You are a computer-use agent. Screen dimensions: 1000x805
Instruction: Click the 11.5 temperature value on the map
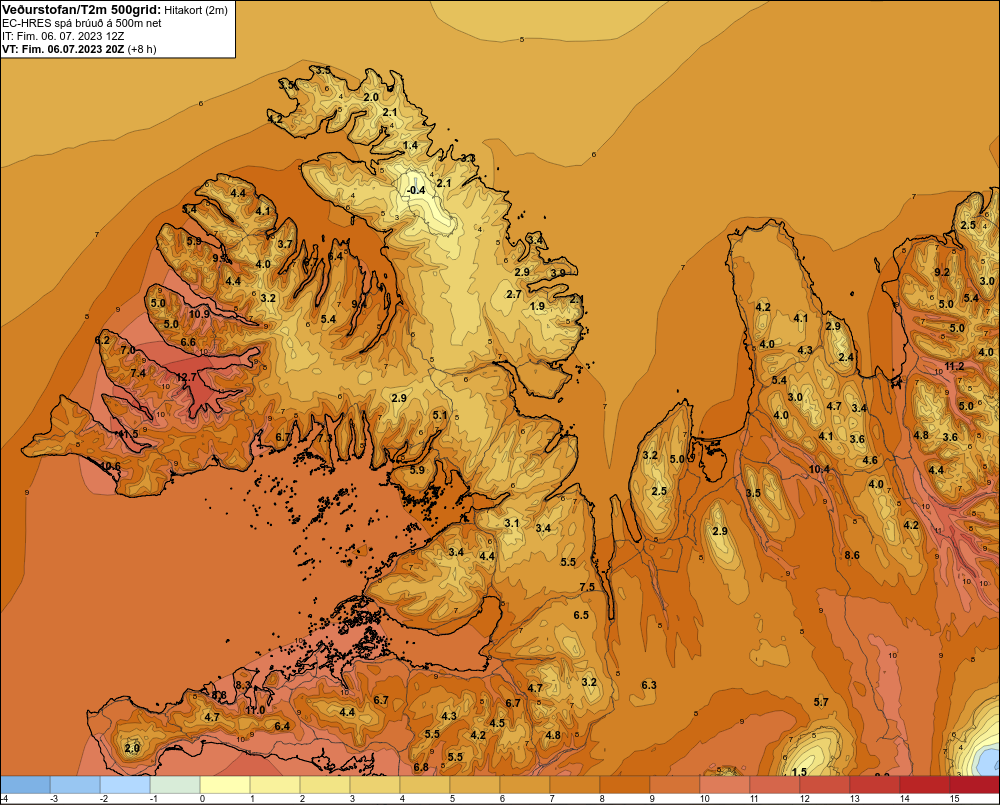[x=128, y=434]
